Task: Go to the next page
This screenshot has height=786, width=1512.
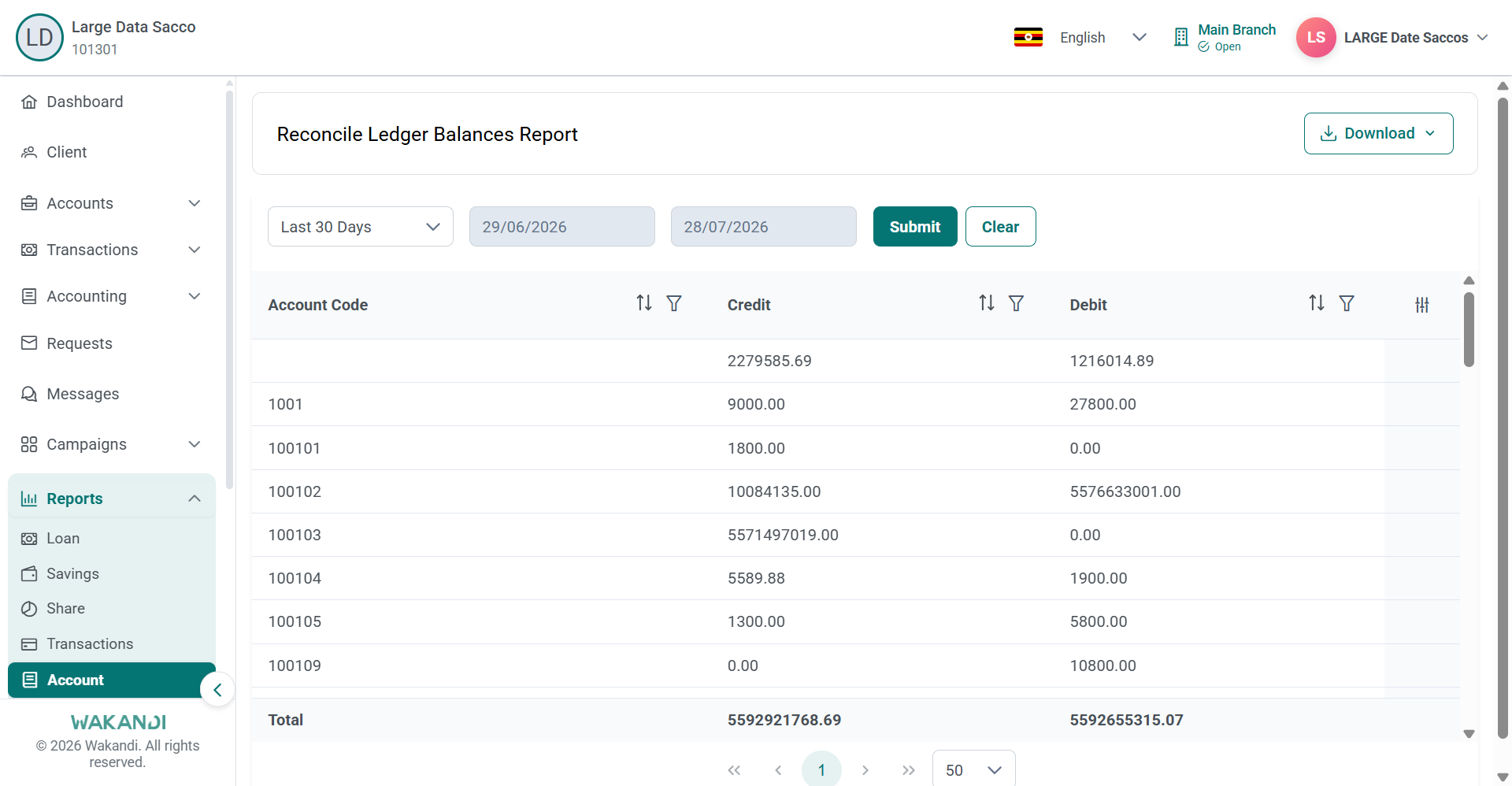Action: click(x=865, y=770)
